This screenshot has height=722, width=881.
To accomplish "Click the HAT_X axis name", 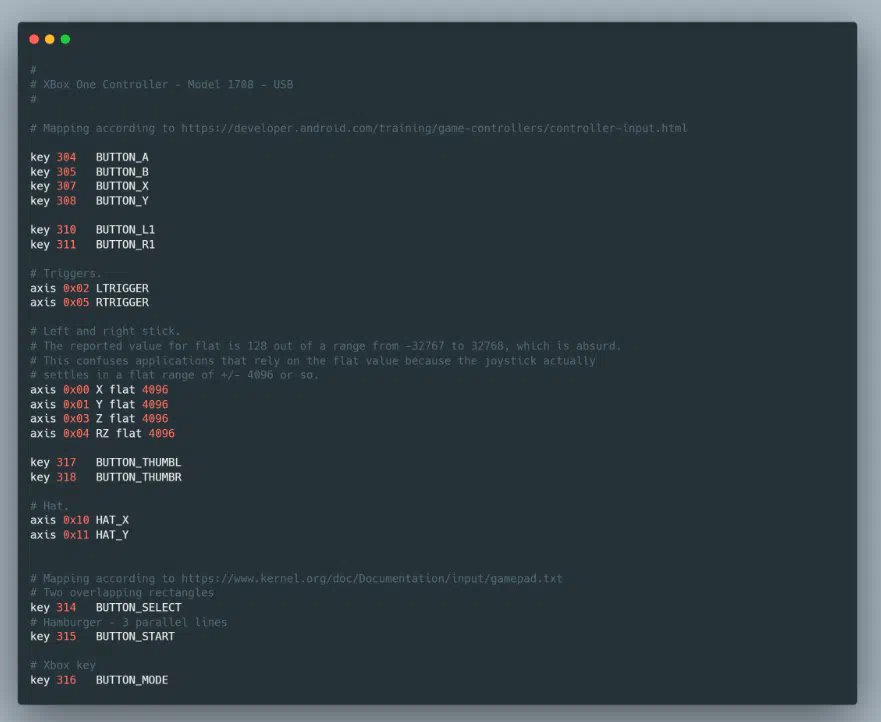I will pos(112,520).
